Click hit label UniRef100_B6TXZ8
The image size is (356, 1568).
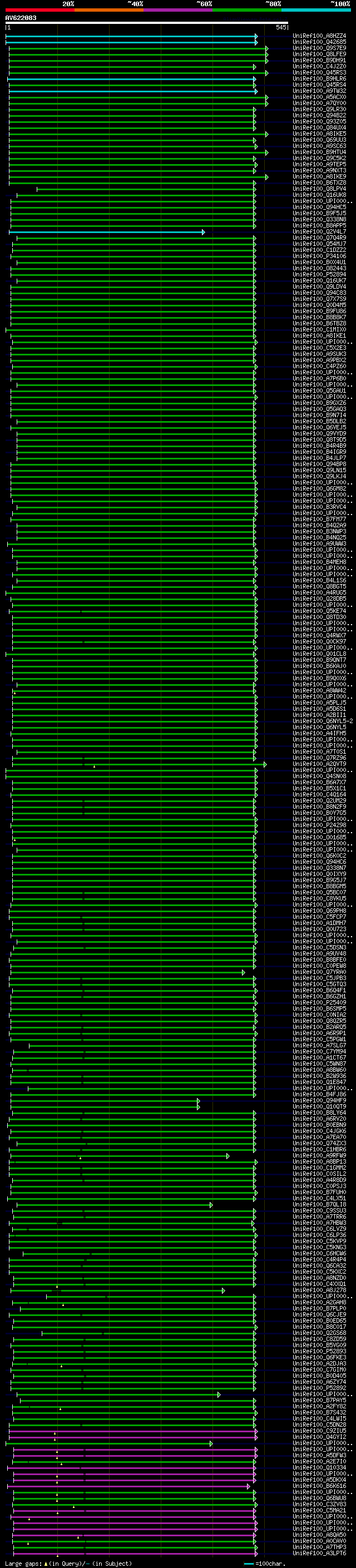[x=319, y=182]
